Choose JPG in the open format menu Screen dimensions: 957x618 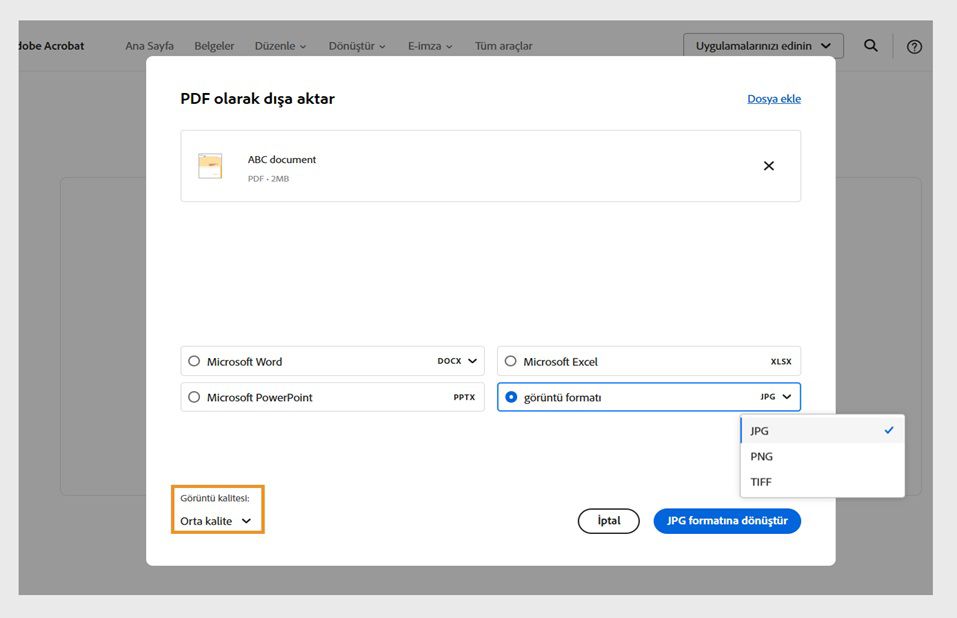(760, 430)
